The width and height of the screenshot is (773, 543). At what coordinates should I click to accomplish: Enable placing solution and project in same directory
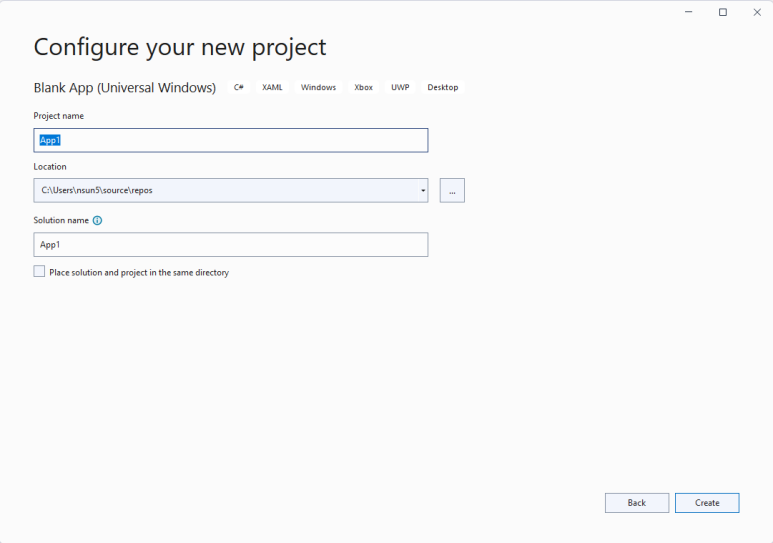[x=39, y=271]
